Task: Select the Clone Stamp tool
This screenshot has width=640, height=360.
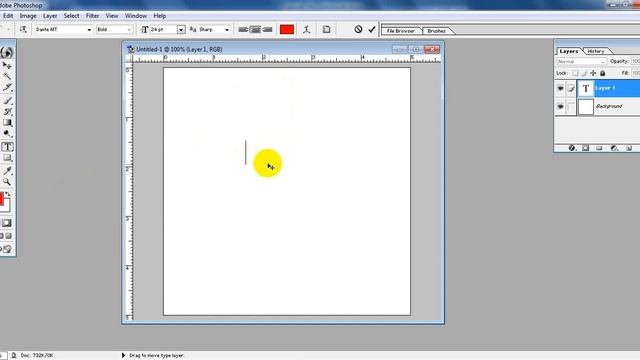Action: point(7,111)
